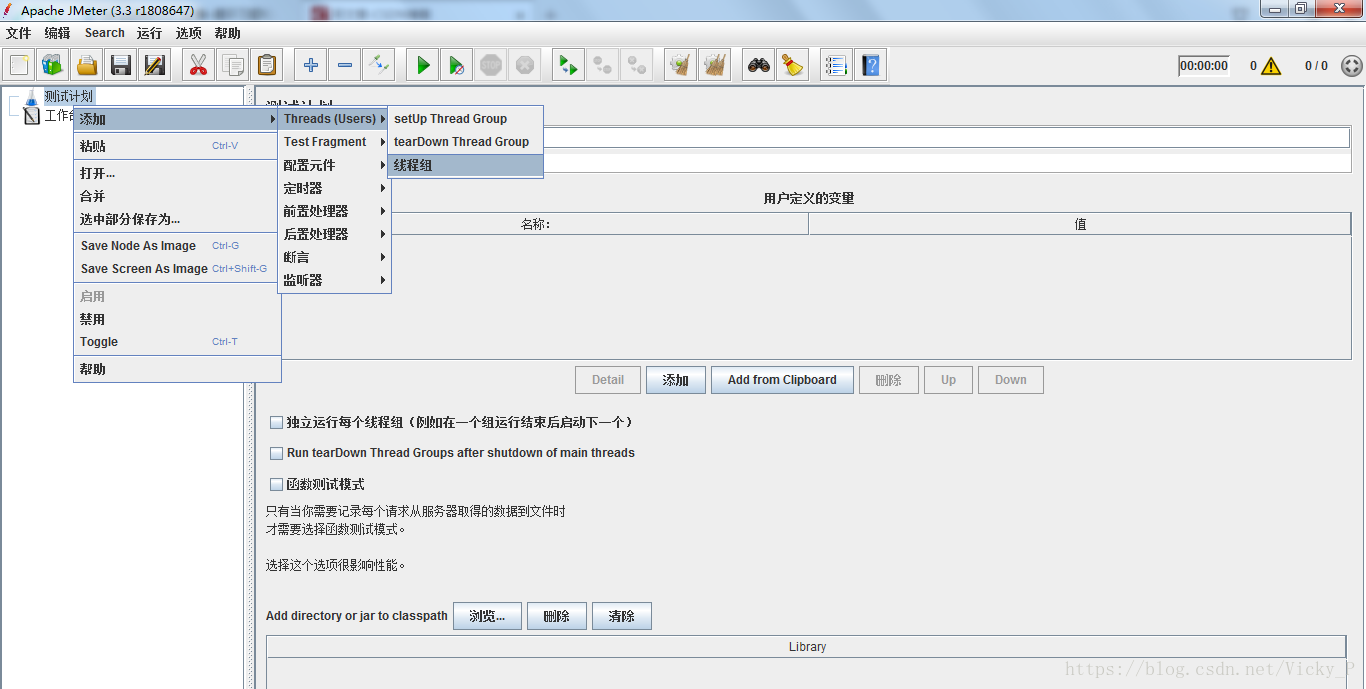Paste using the clipboard icon
1366x689 pixels.
(267, 66)
